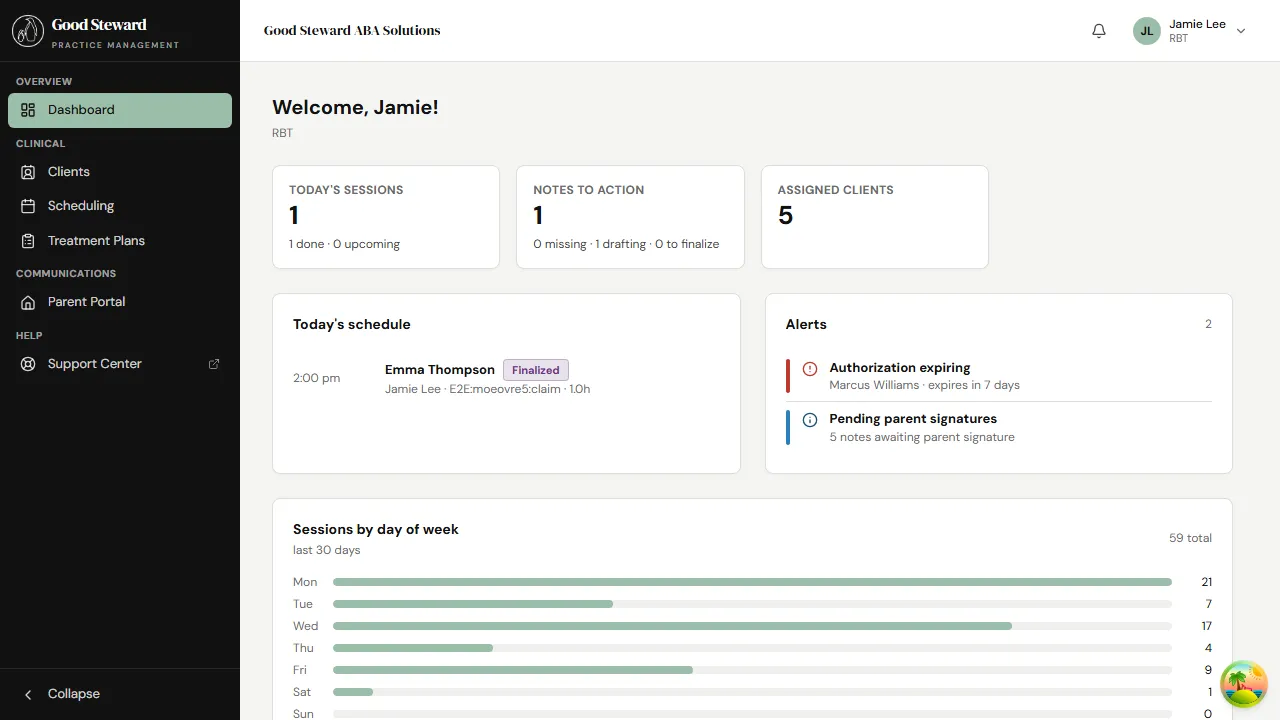Click Monday's session count bar
This screenshot has height=720, width=1280.
click(750, 581)
